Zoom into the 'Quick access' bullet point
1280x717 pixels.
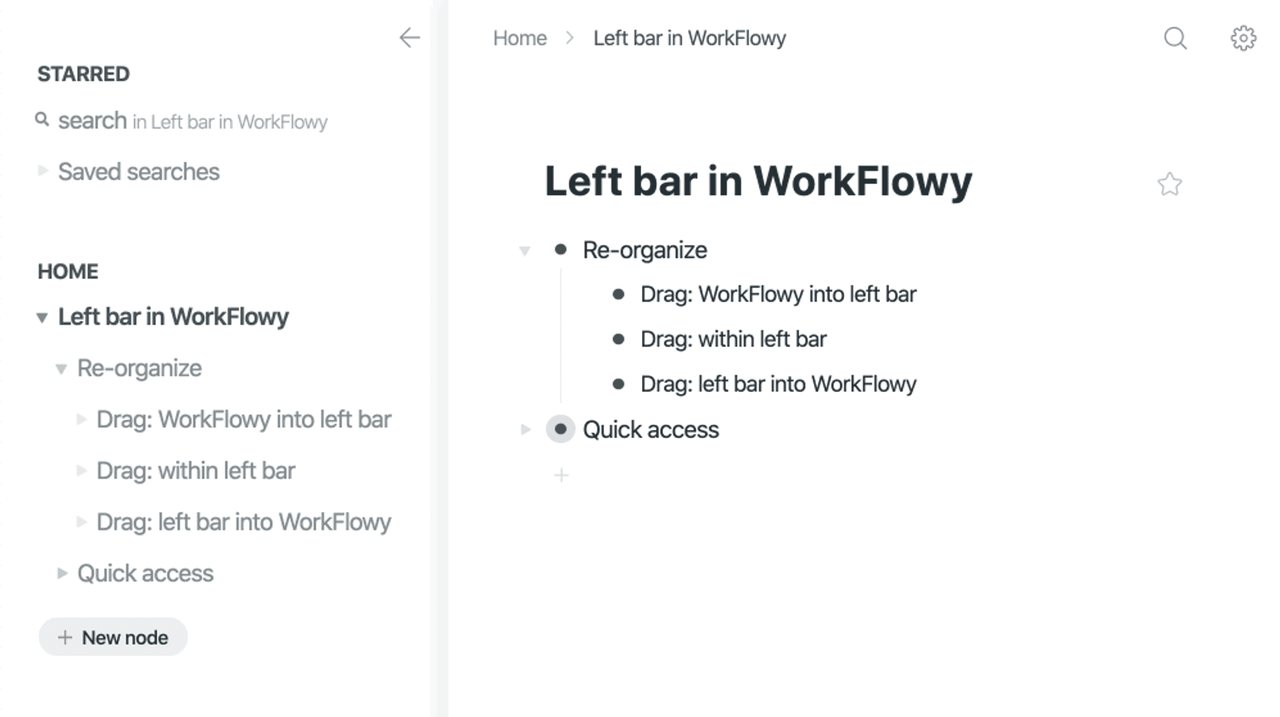(x=560, y=429)
